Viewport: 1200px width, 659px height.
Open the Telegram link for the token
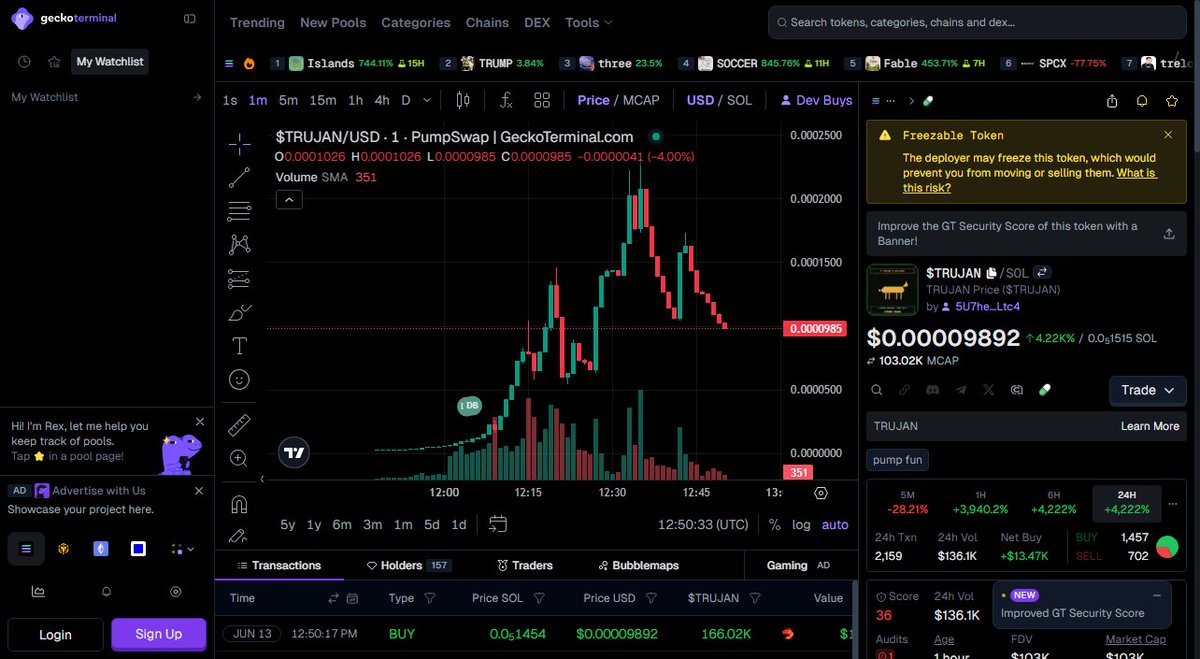(961, 390)
